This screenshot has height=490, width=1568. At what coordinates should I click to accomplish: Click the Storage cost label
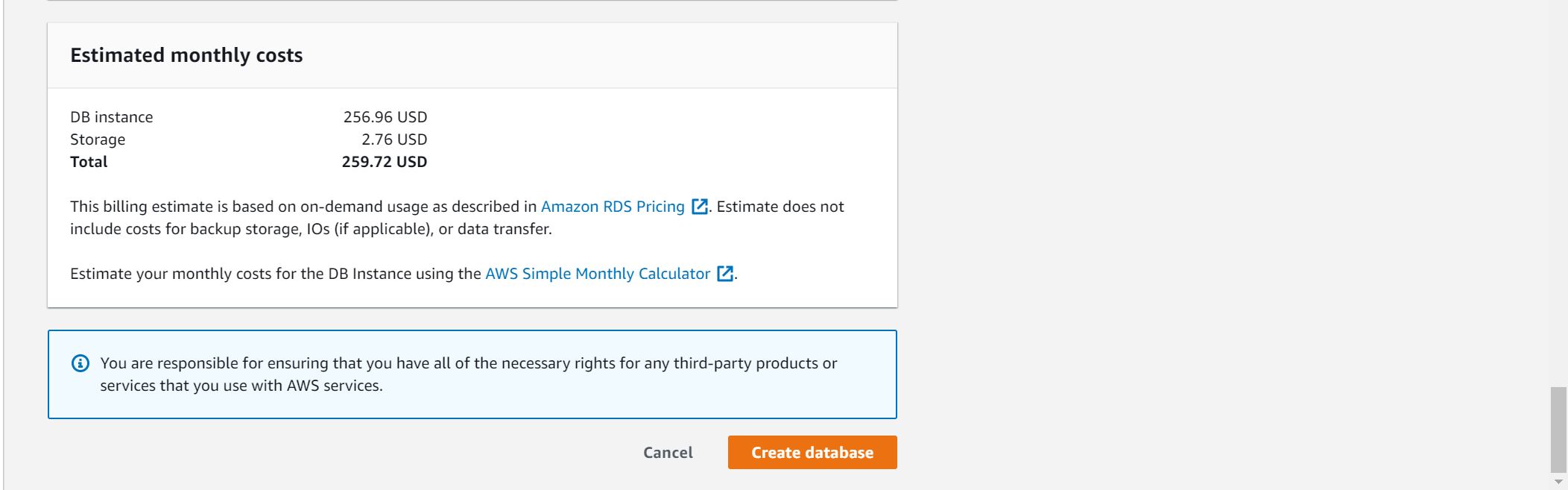click(x=98, y=139)
